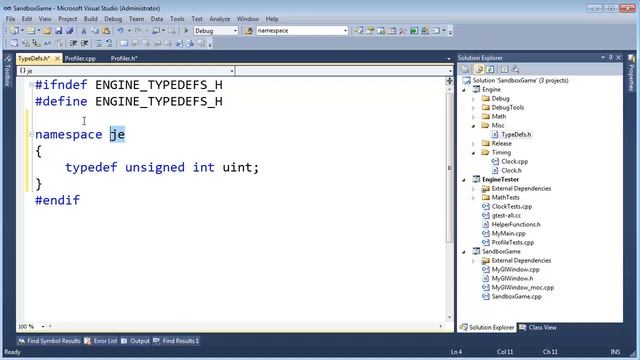Click the Properties icon in Solution Explorer toolbar

[x=465, y=69]
